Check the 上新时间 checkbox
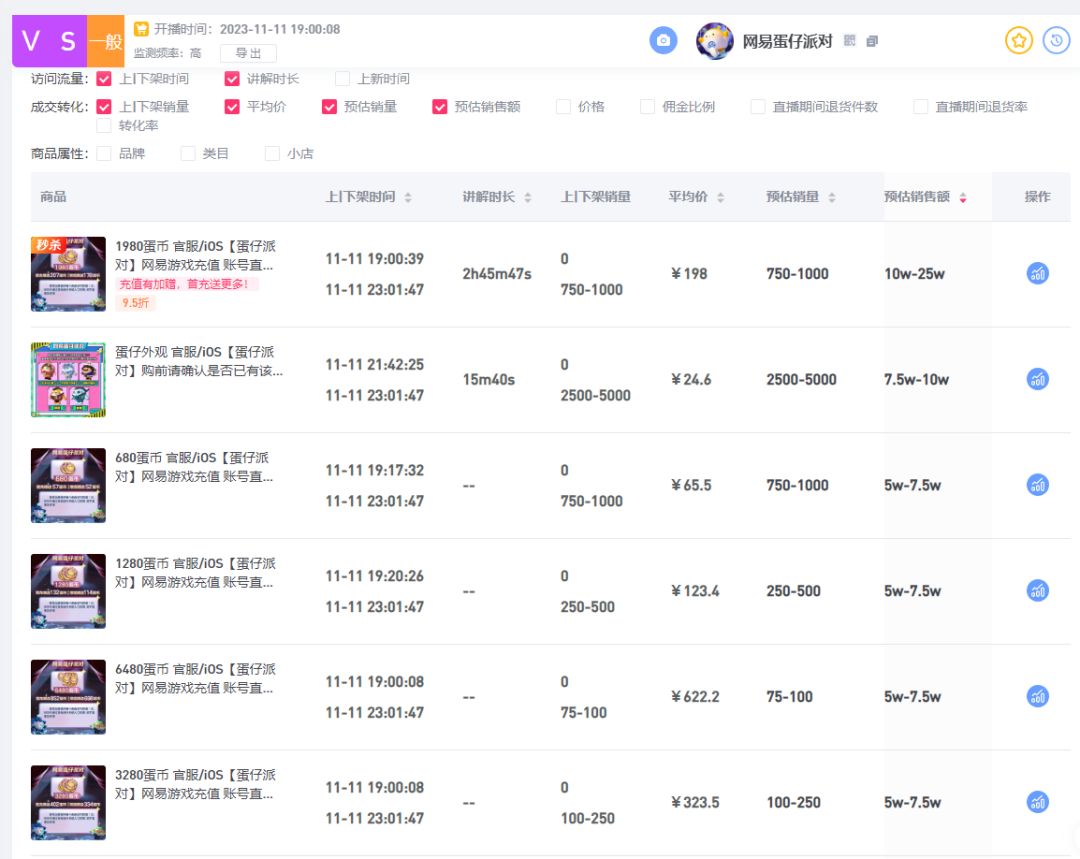The width and height of the screenshot is (1080, 859). [x=342, y=79]
